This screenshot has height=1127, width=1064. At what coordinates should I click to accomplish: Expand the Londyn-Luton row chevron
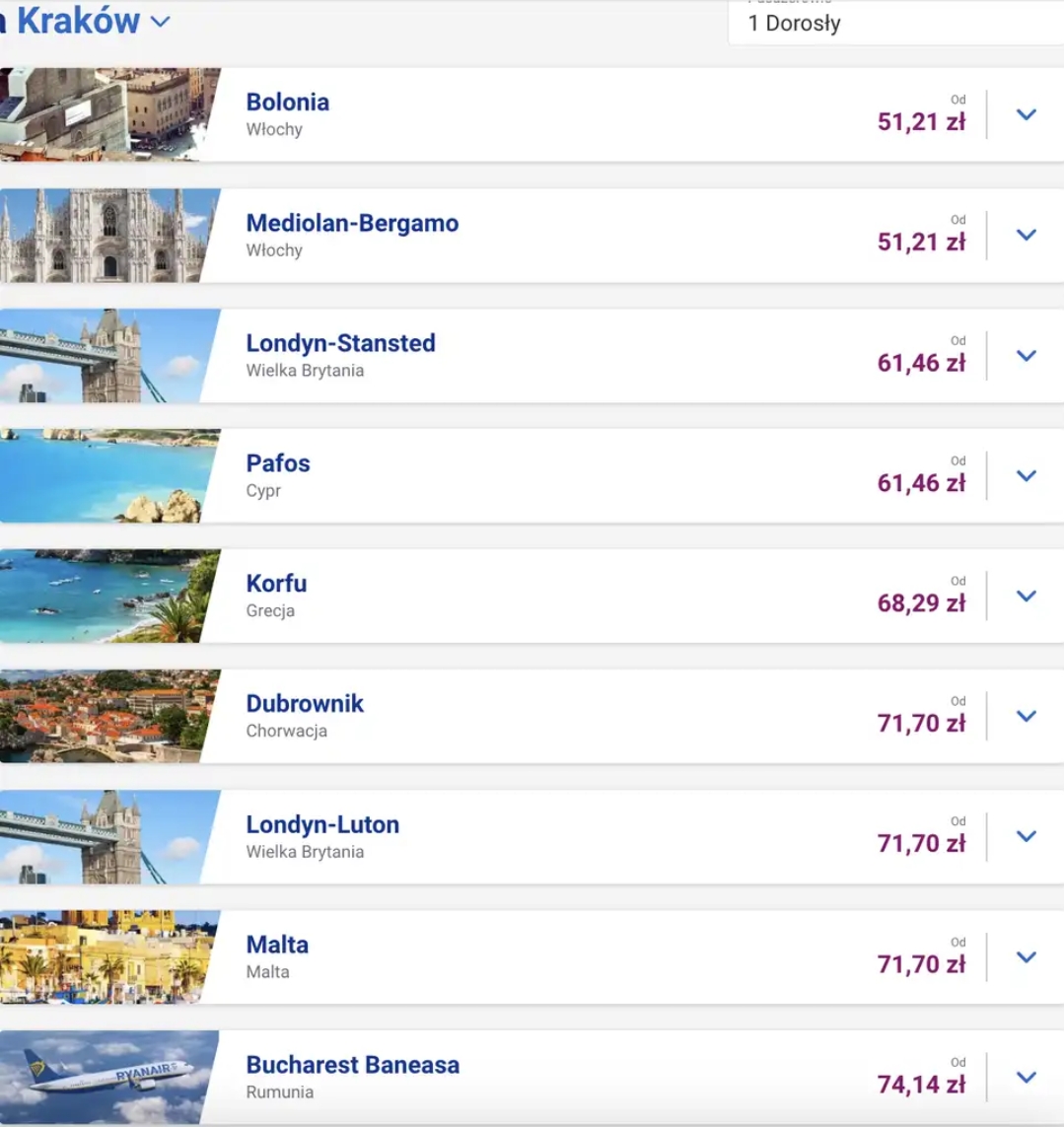[1026, 836]
